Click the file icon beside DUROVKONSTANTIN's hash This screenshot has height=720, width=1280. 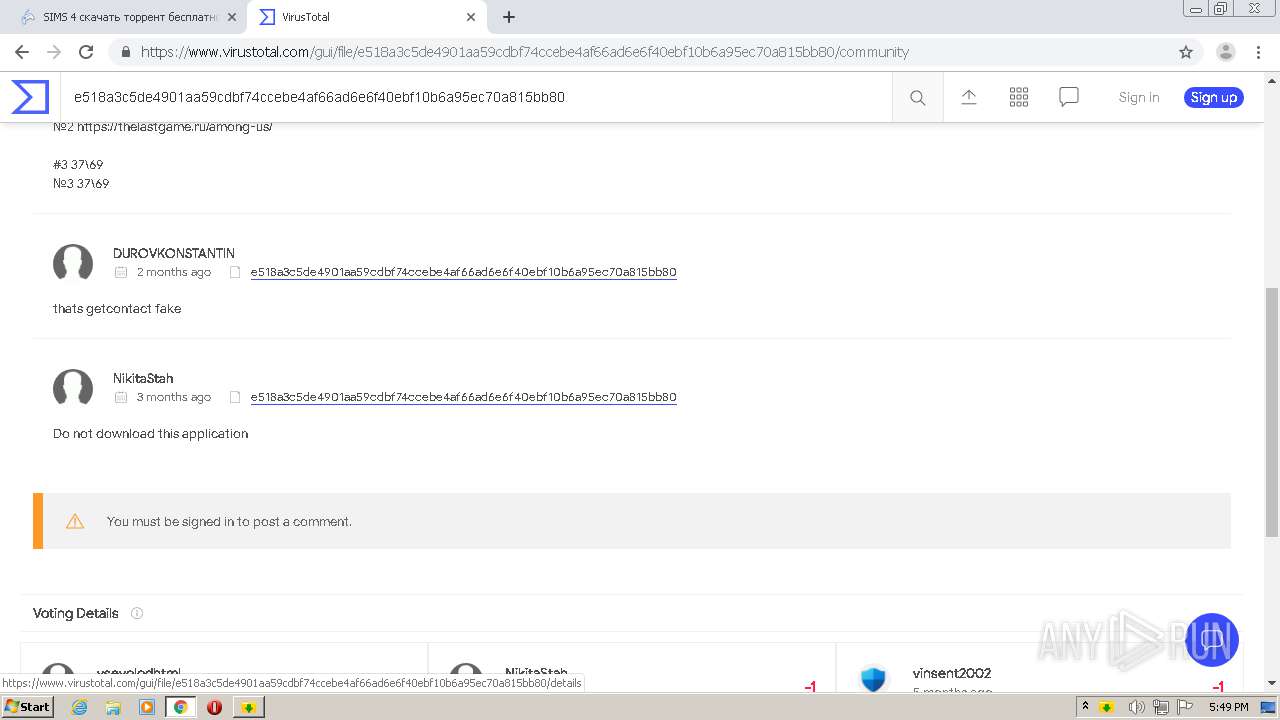pos(235,272)
